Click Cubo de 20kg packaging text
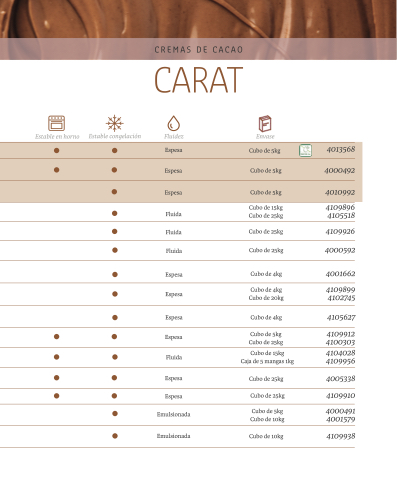The width and height of the screenshot is (397, 480). [x=266, y=298]
